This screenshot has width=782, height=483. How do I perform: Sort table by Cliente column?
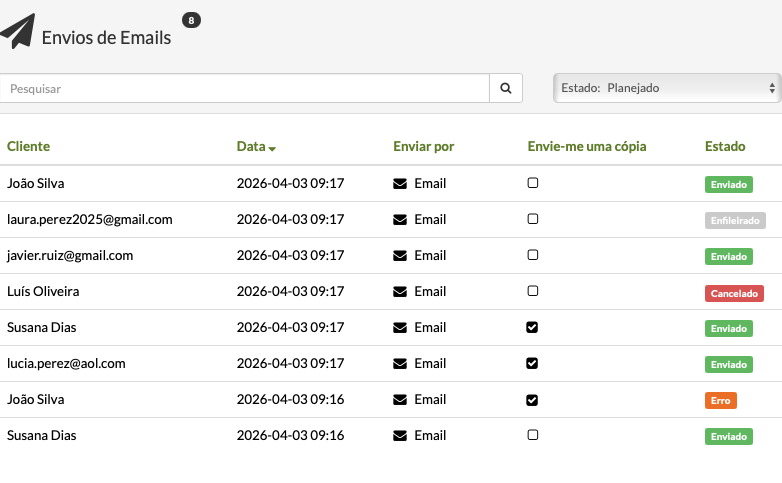(28, 146)
